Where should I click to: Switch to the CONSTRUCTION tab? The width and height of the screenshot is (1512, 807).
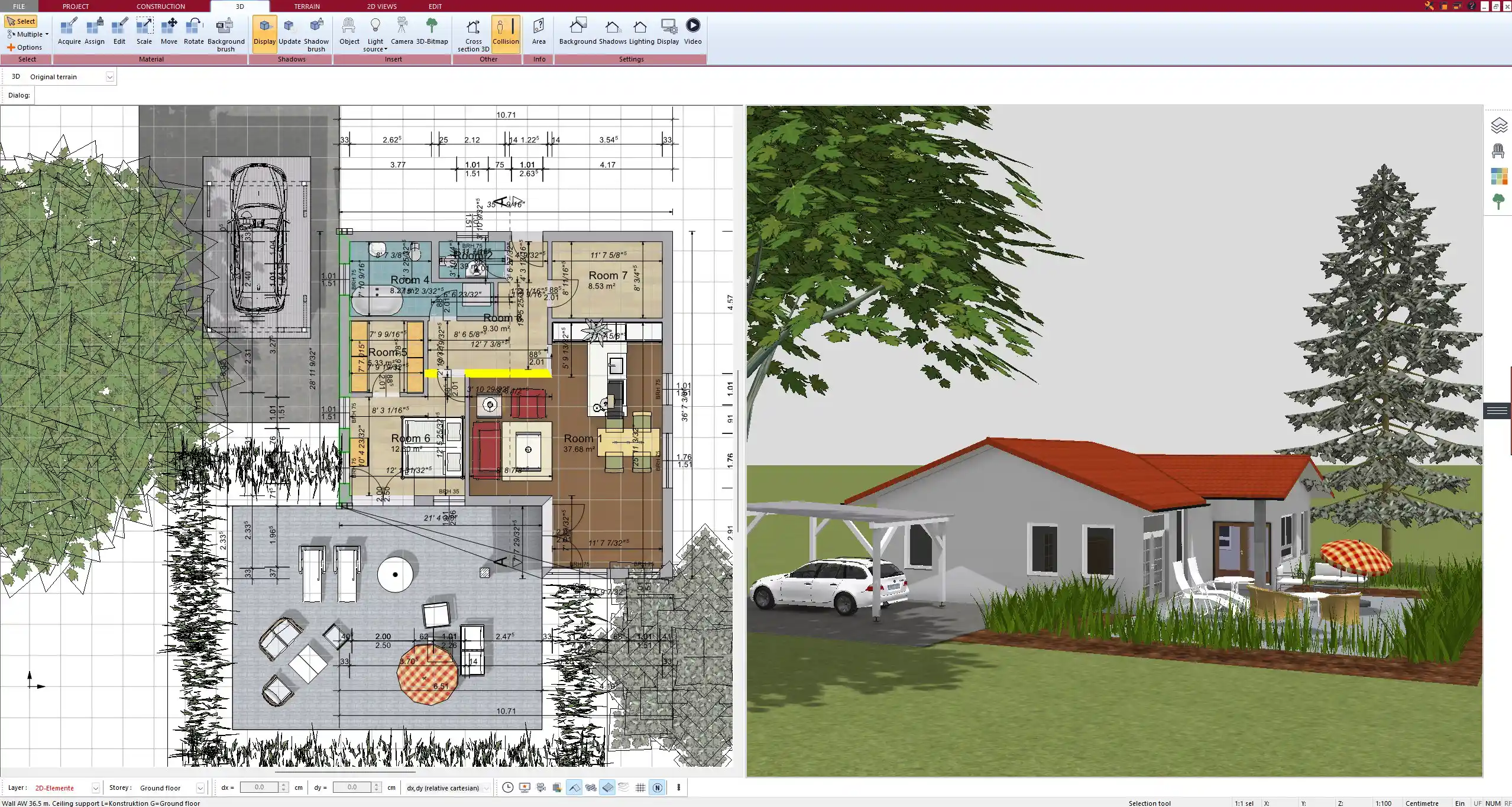pyautogui.click(x=161, y=6)
